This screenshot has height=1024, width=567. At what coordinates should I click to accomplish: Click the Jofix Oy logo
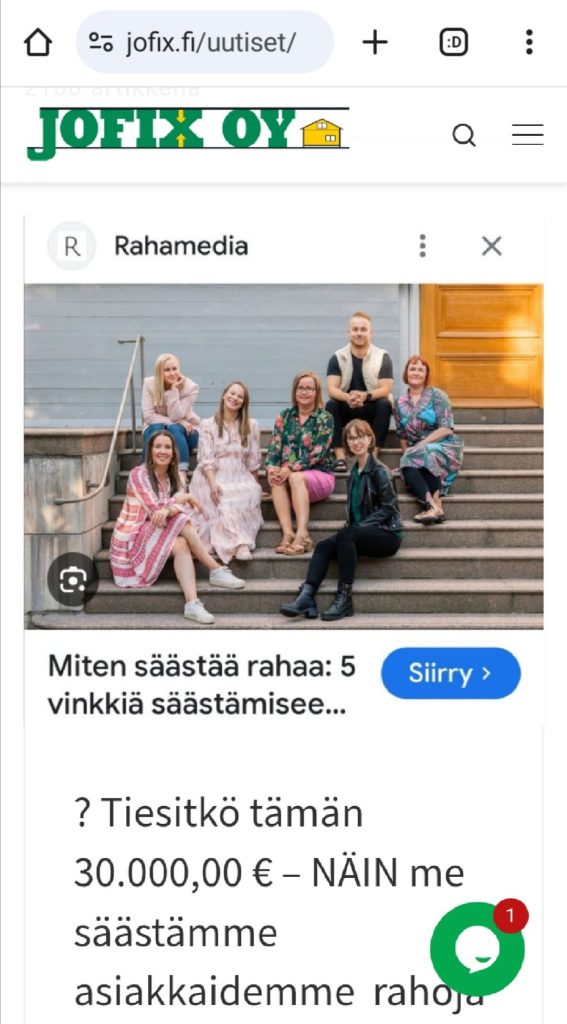point(188,133)
